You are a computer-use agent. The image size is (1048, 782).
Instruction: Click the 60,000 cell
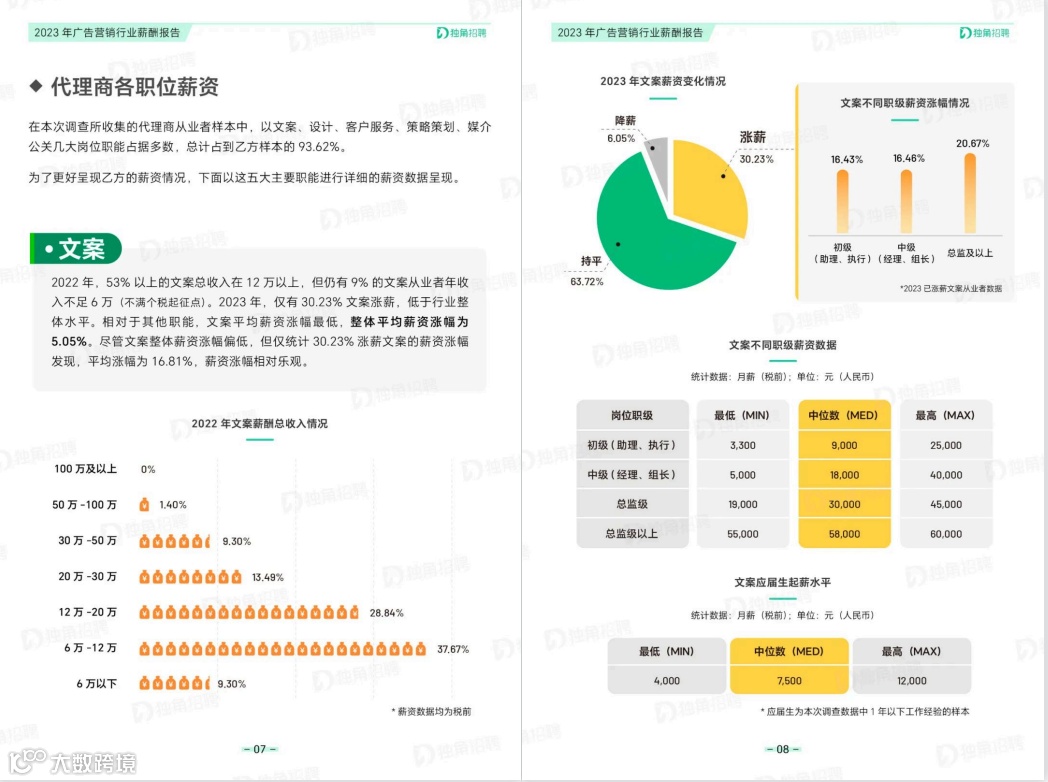click(946, 534)
